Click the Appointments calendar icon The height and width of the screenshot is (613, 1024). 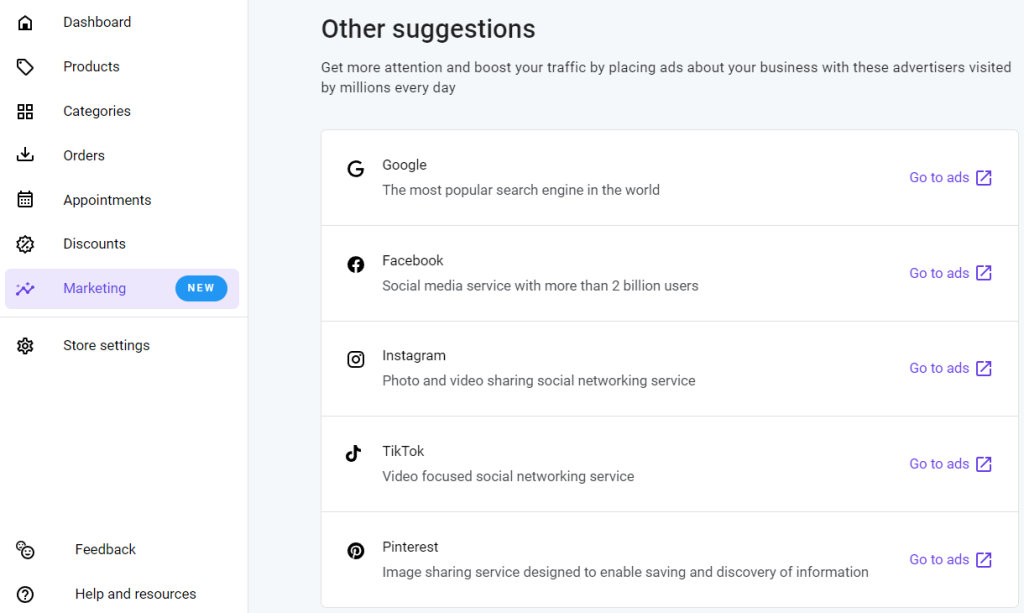coord(24,199)
